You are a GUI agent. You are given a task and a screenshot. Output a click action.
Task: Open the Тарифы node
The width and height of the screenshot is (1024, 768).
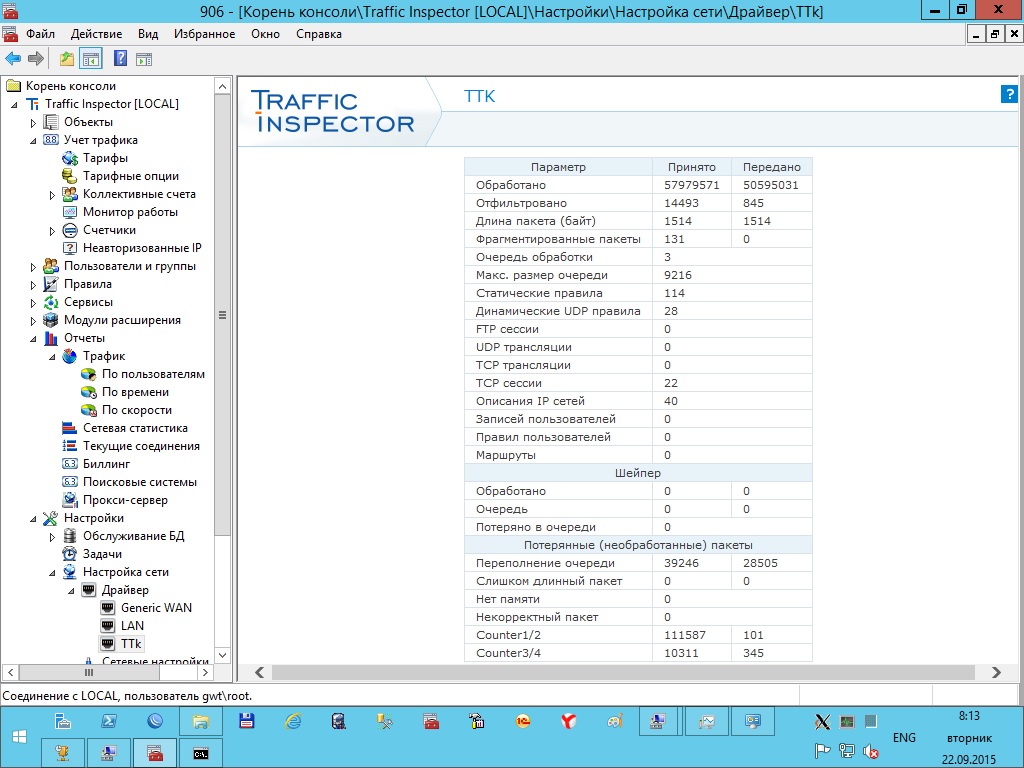pos(104,158)
